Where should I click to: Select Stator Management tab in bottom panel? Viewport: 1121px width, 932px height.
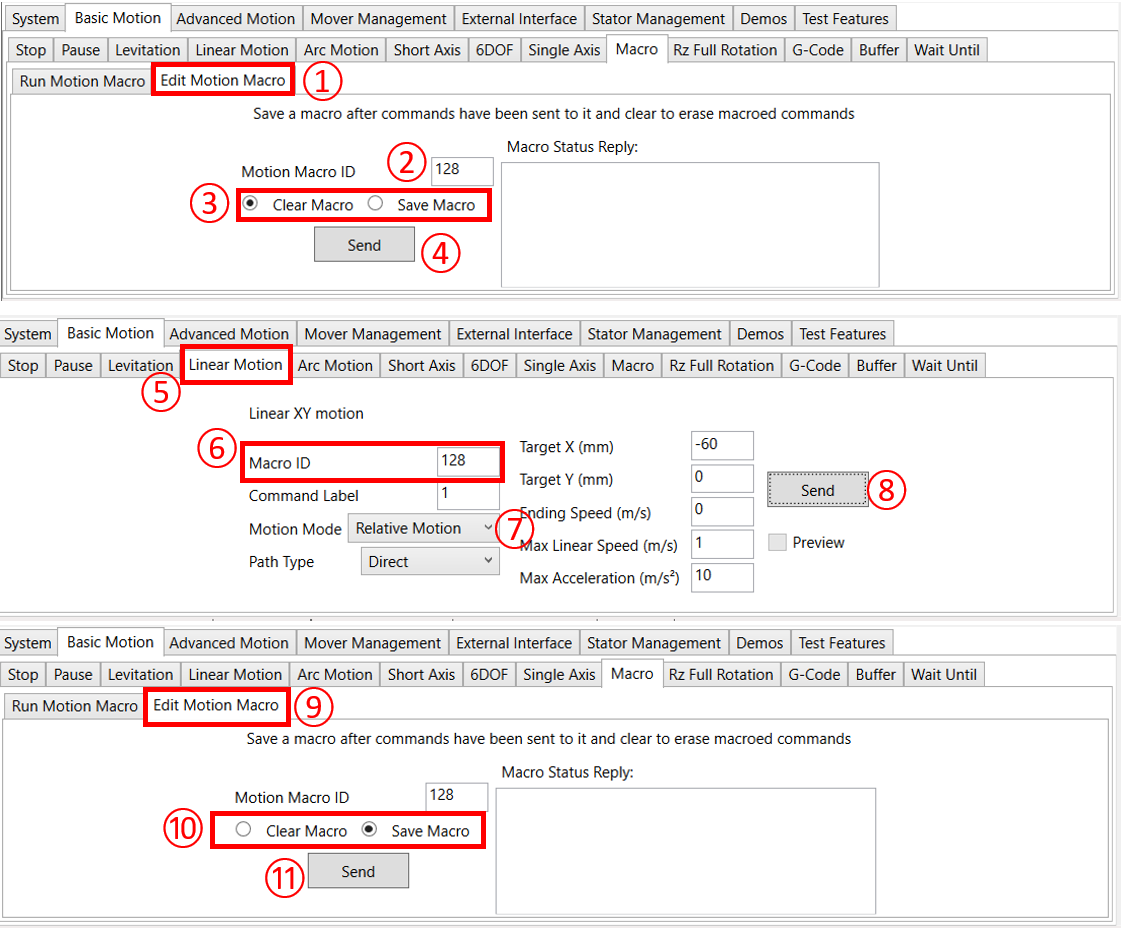click(x=656, y=643)
